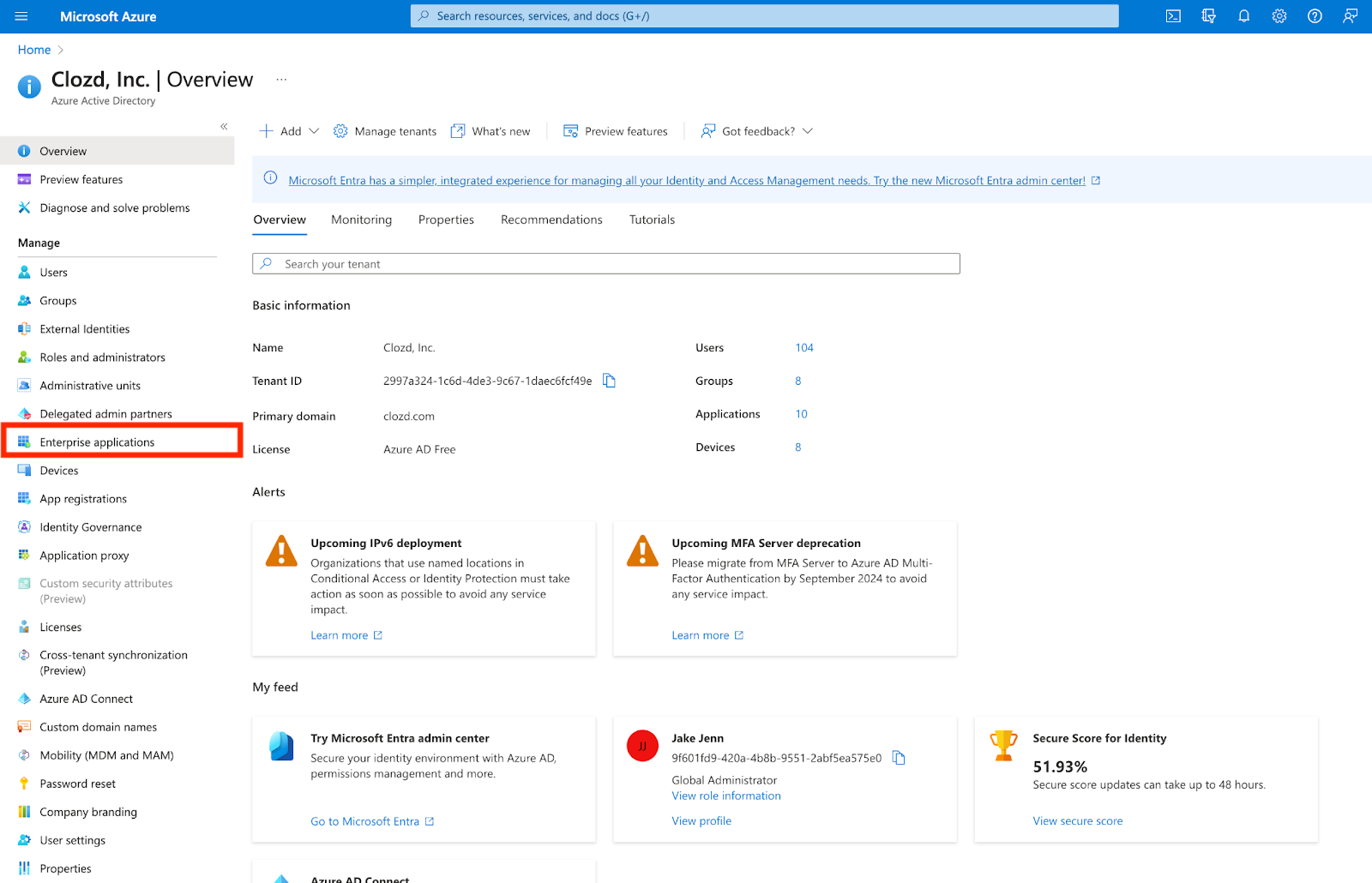
Task: Open the ellipsis more options menu
Action: pyautogui.click(x=281, y=80)
